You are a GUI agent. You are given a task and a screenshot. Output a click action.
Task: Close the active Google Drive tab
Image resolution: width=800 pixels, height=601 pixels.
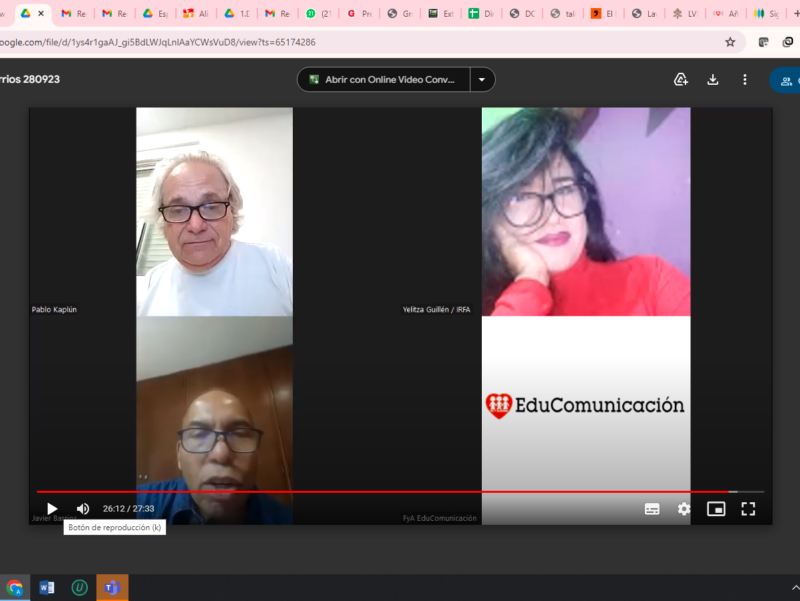tap(41, 13)
